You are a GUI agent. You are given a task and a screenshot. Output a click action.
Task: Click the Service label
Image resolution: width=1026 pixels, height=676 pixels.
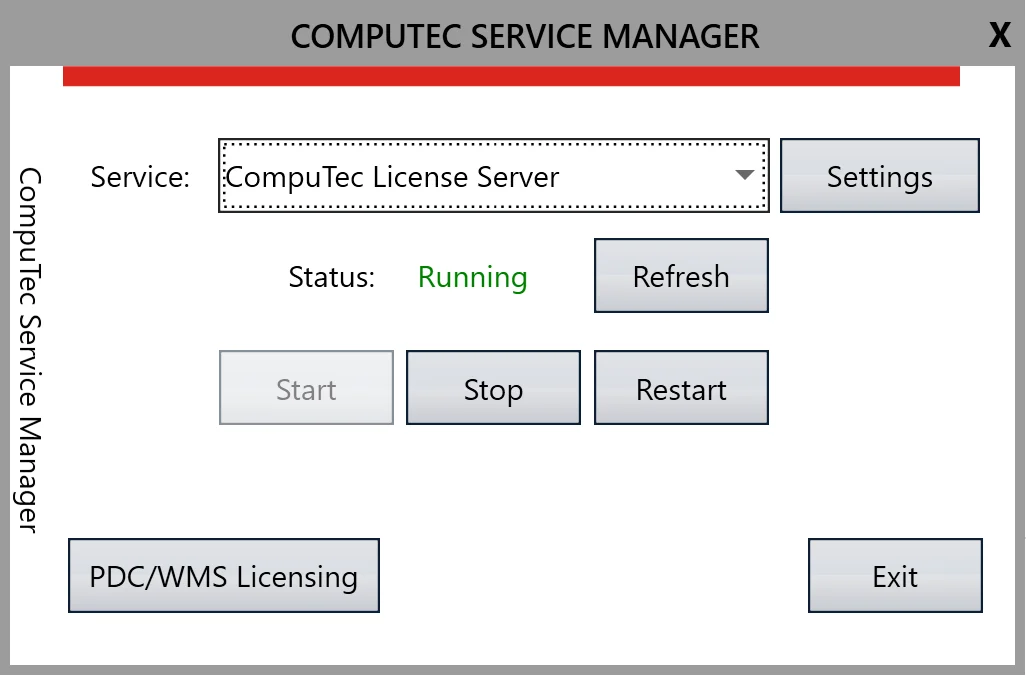pos(139,176)
